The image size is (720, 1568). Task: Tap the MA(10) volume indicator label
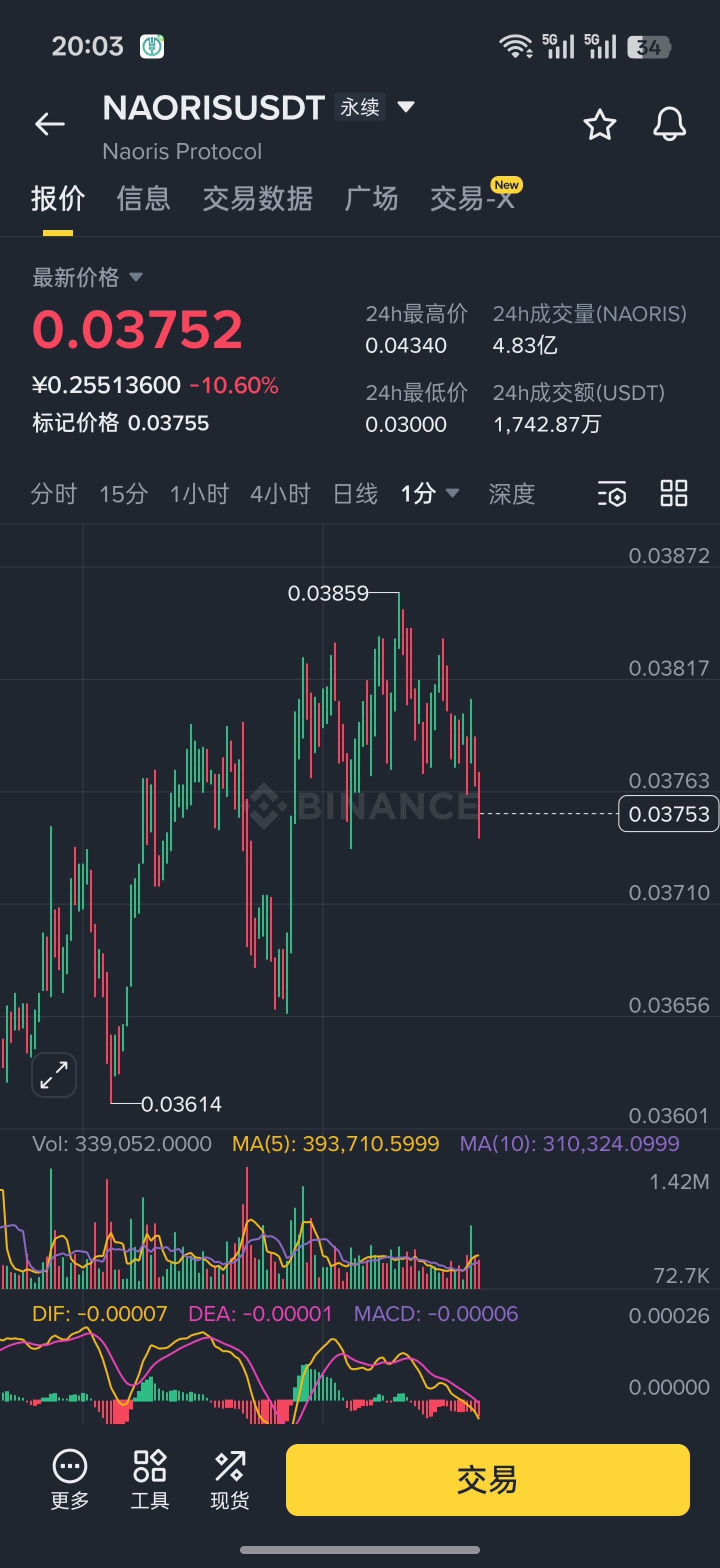click(x=569, y=1143)
